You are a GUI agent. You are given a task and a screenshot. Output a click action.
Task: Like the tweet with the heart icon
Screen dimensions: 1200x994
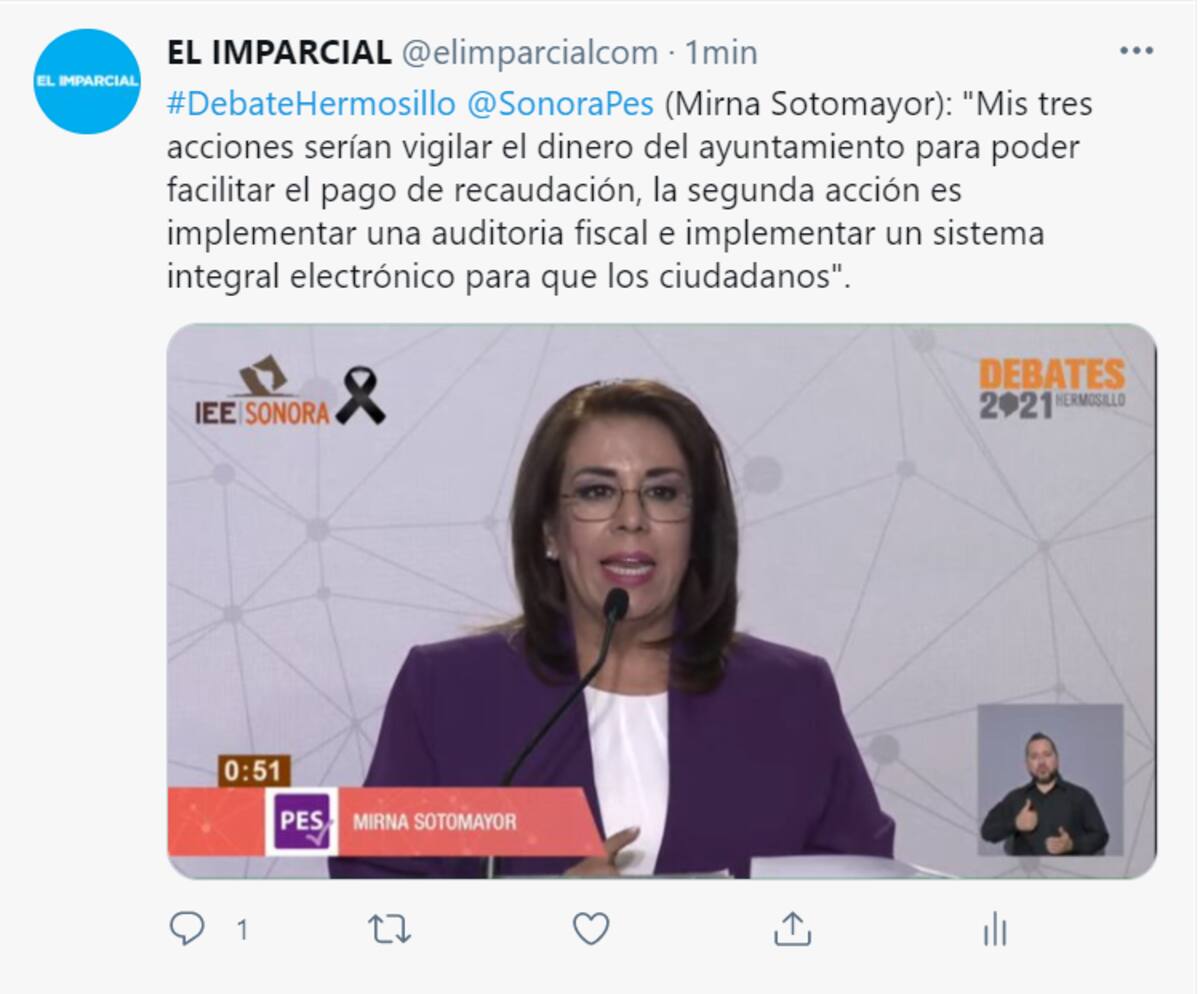tap(591, 930)
